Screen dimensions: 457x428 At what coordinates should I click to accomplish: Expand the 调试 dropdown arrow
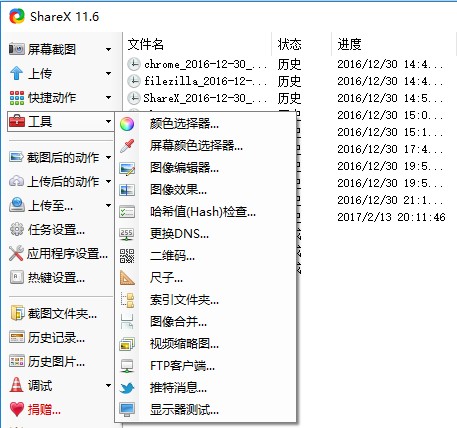tap(108, 385)
